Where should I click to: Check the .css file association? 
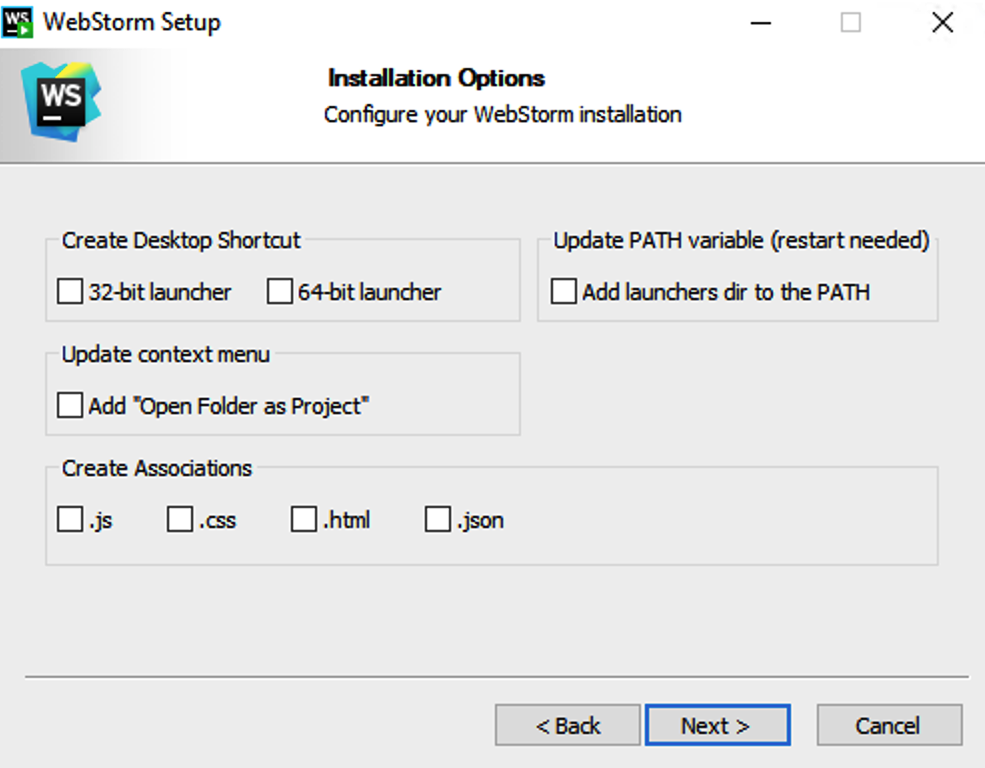click(x=179, y=518)
